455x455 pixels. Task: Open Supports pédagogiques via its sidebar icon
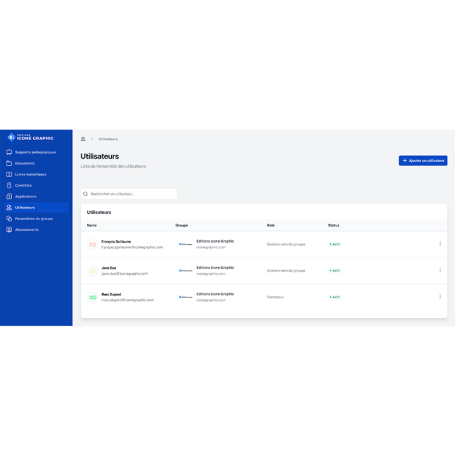(9, 152)
